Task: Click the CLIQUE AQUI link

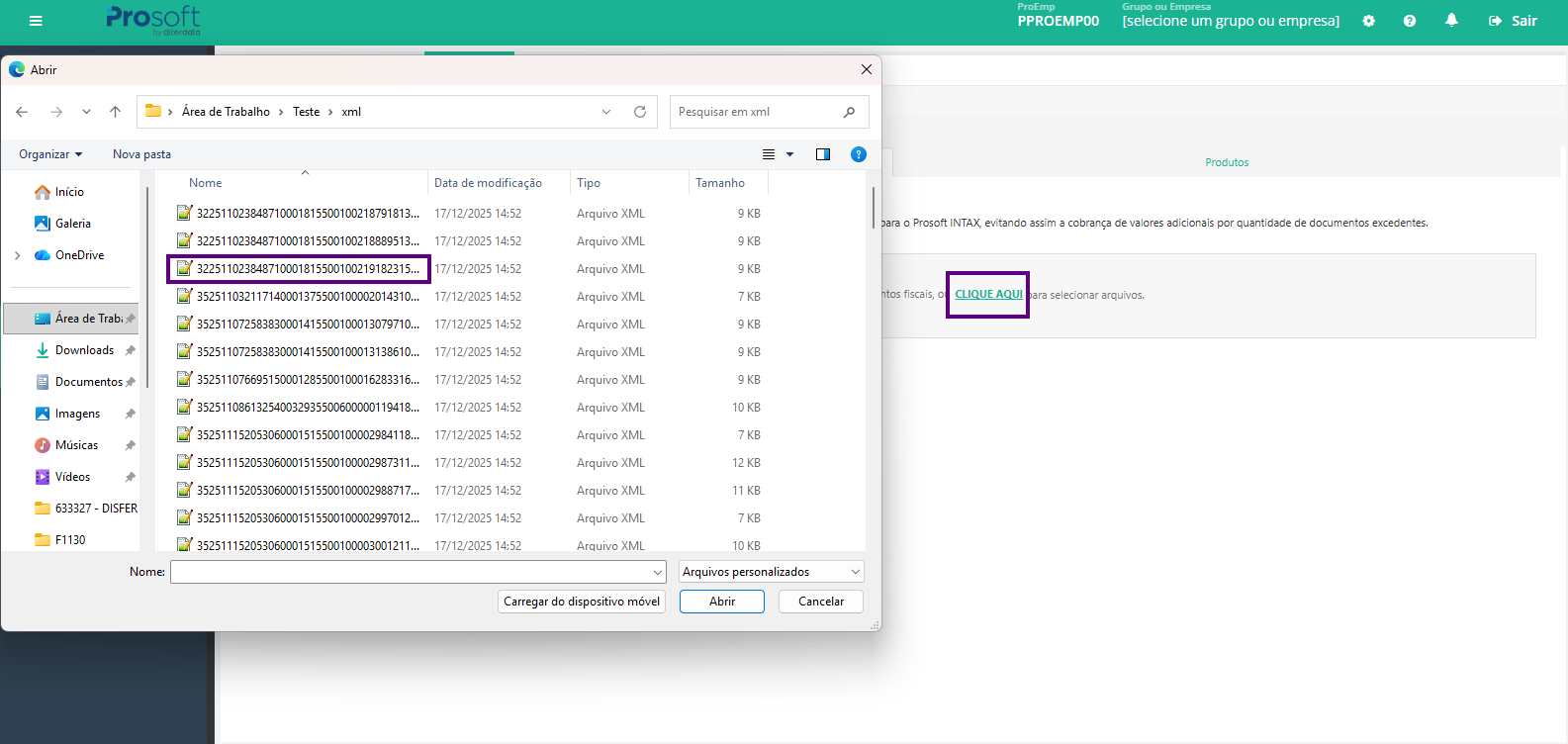Action: (987, 295)
